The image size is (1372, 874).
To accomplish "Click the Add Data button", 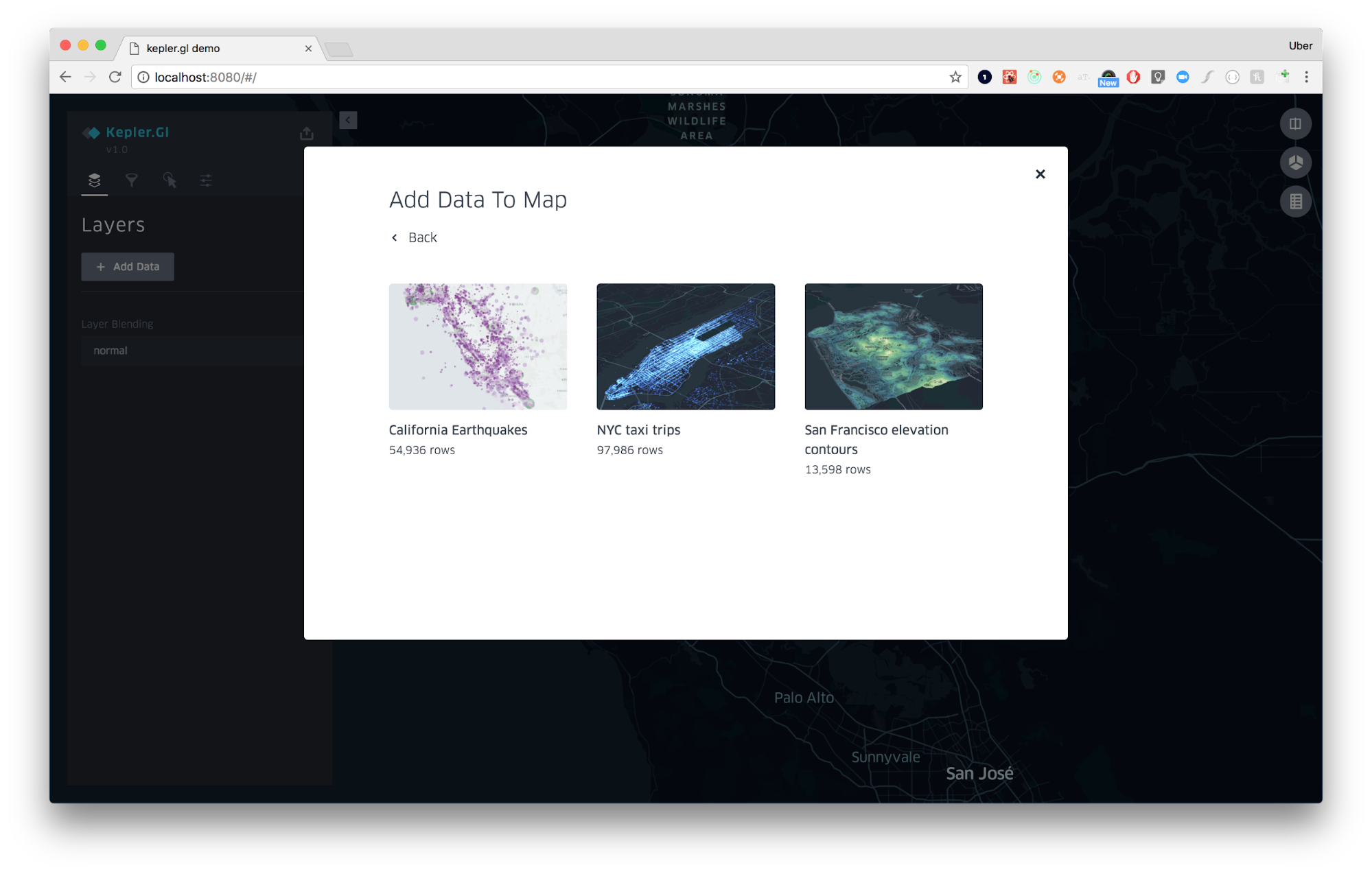I will point(128,267).
